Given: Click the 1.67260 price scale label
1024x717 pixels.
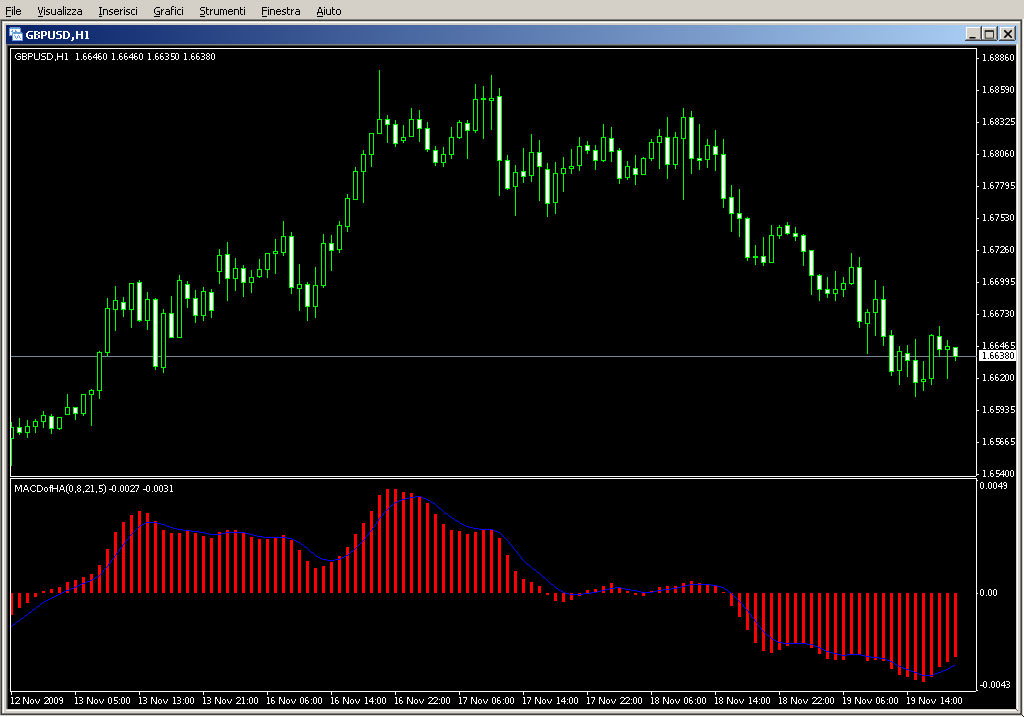Looking at the screenshot, I should pos(998,249).
